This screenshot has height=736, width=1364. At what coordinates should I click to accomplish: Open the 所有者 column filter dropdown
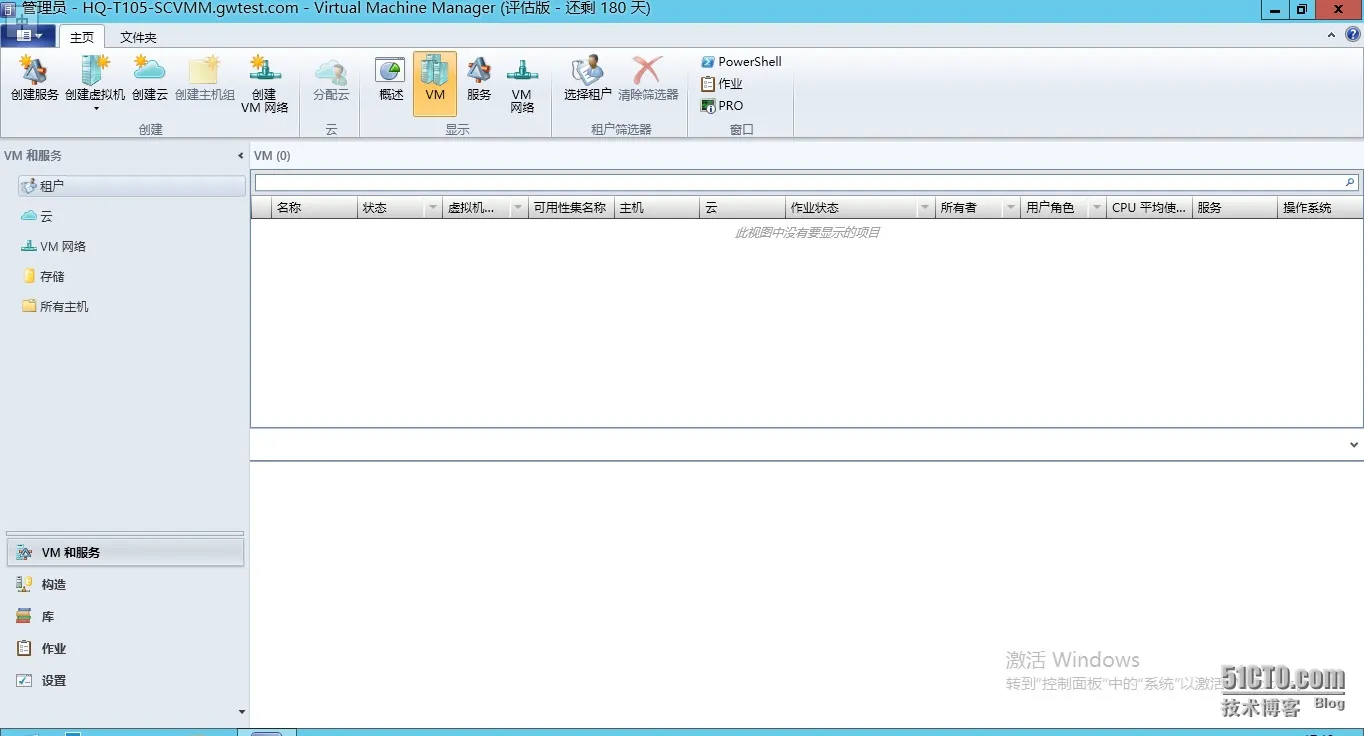(x=1010, y=208)
